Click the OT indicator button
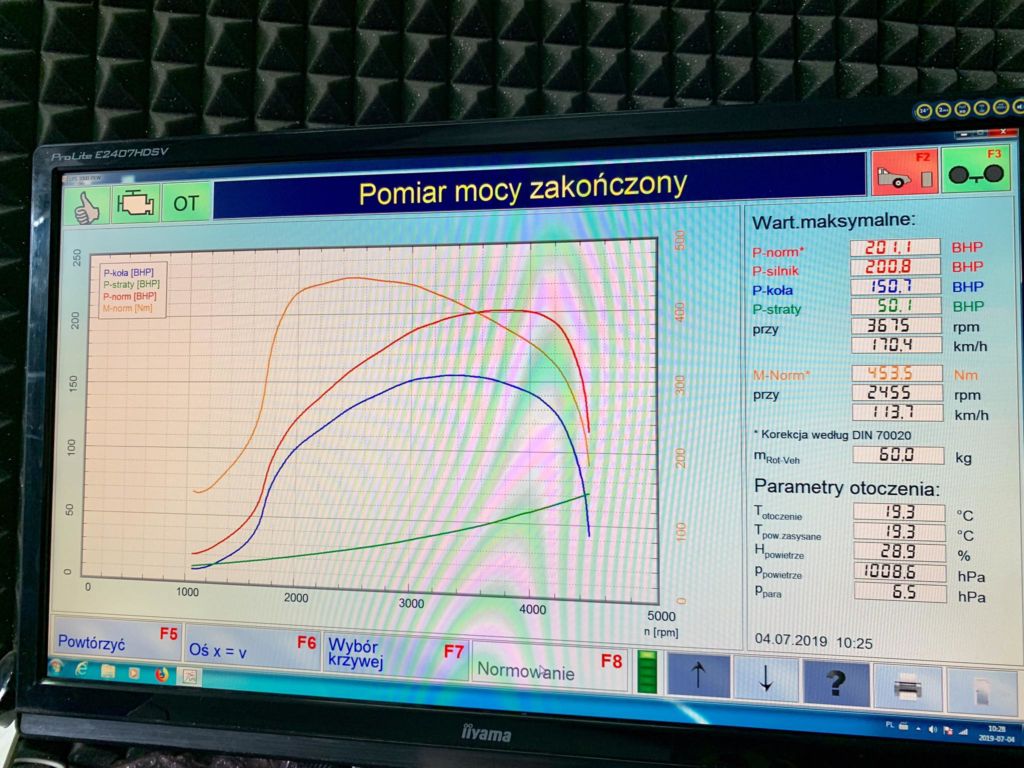This screenshot has height=768, width=1024. coord(186,203)
